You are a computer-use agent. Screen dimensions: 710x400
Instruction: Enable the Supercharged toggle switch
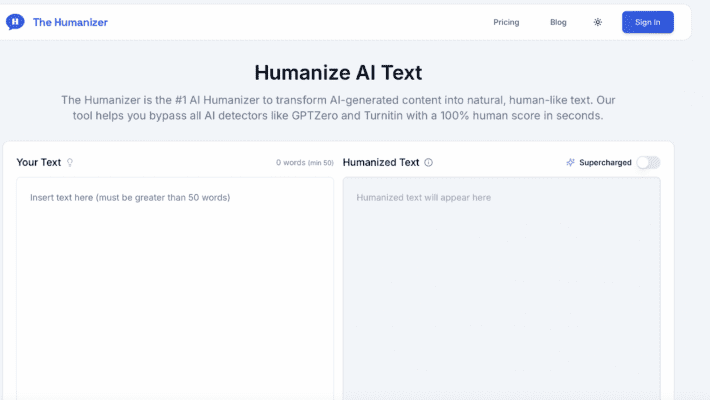(x=648, y=162)
